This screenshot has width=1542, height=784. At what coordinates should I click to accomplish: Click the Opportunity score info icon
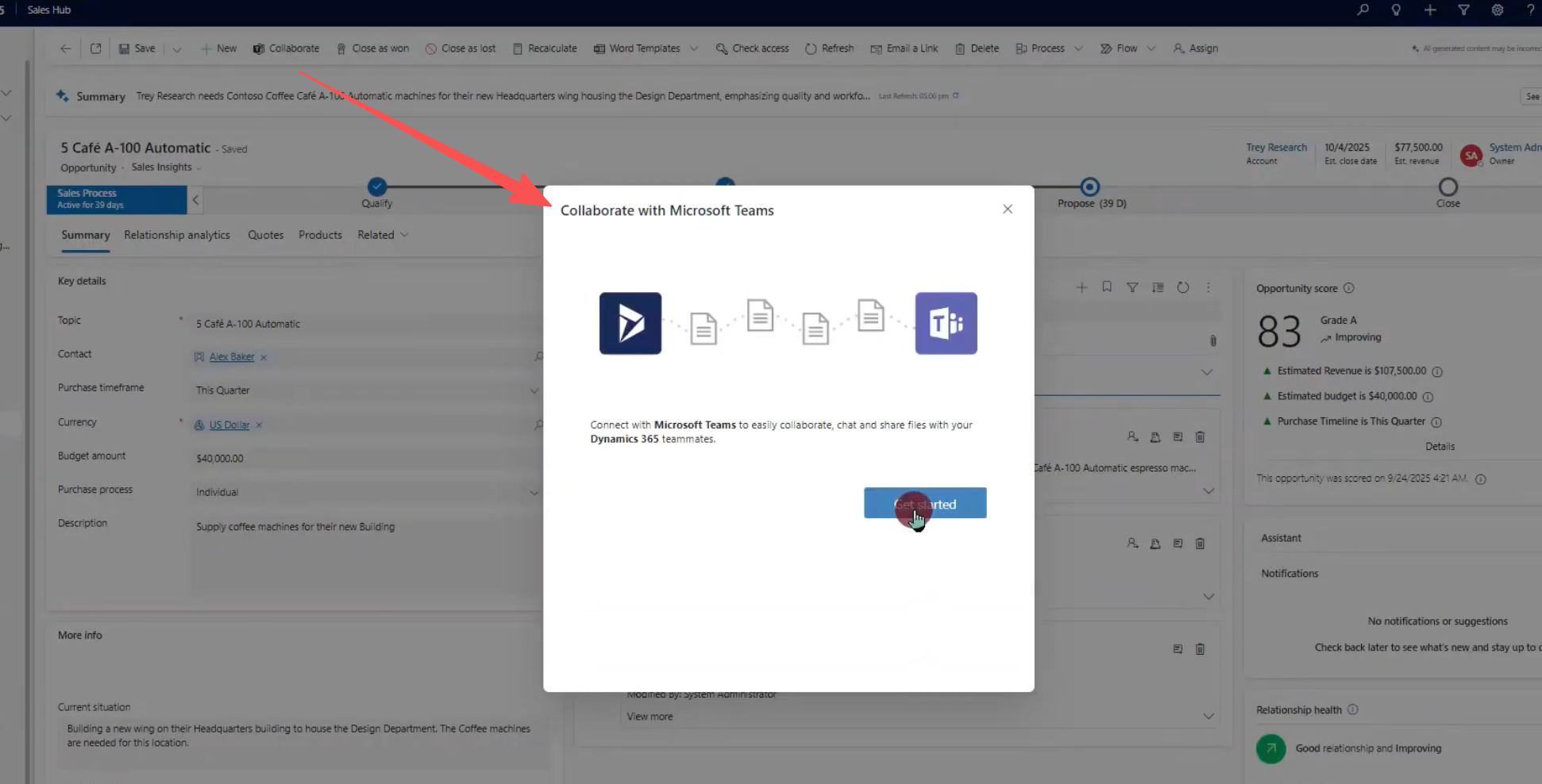pos(1348,288)
